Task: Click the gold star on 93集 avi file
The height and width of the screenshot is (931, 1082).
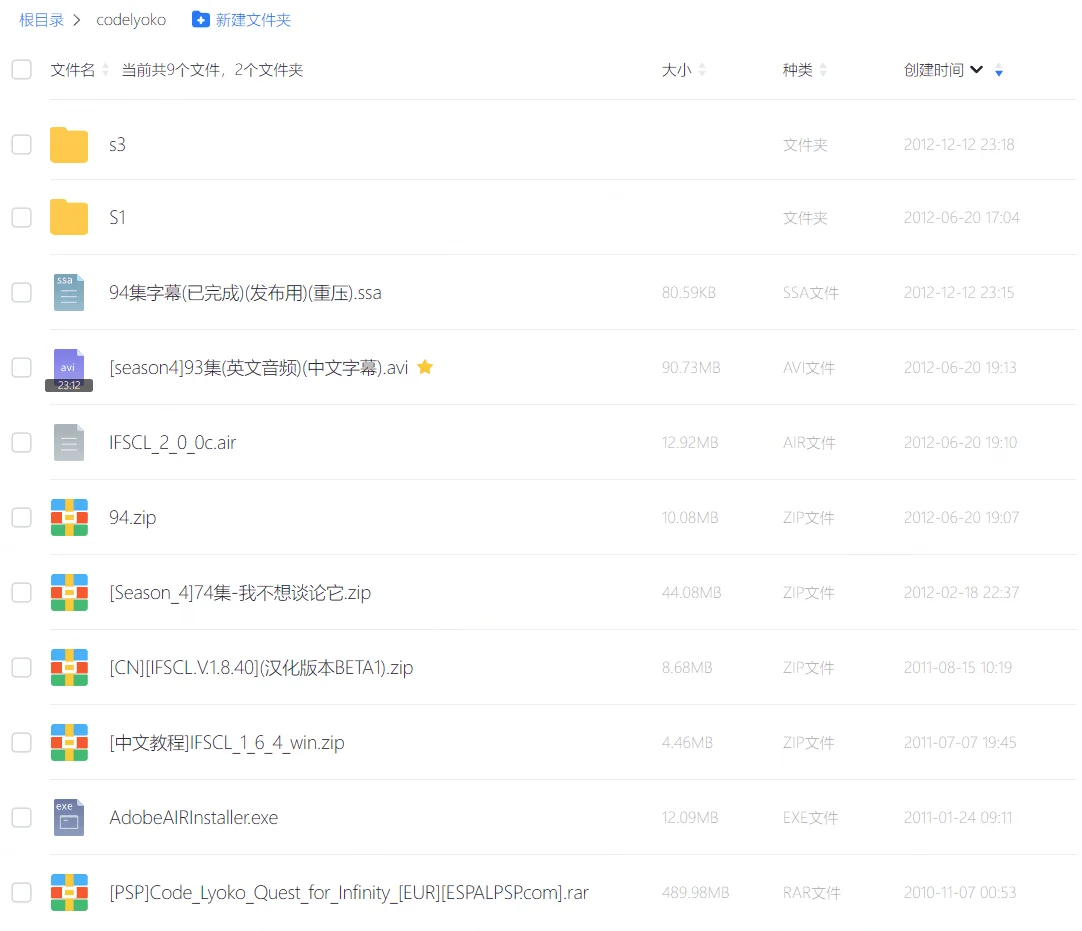Action: point(425,367)
